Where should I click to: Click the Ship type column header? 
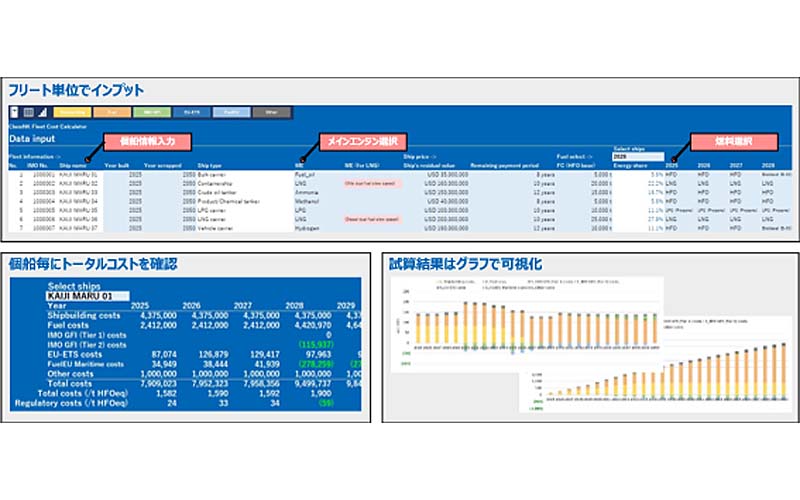(x=209, y=165)
